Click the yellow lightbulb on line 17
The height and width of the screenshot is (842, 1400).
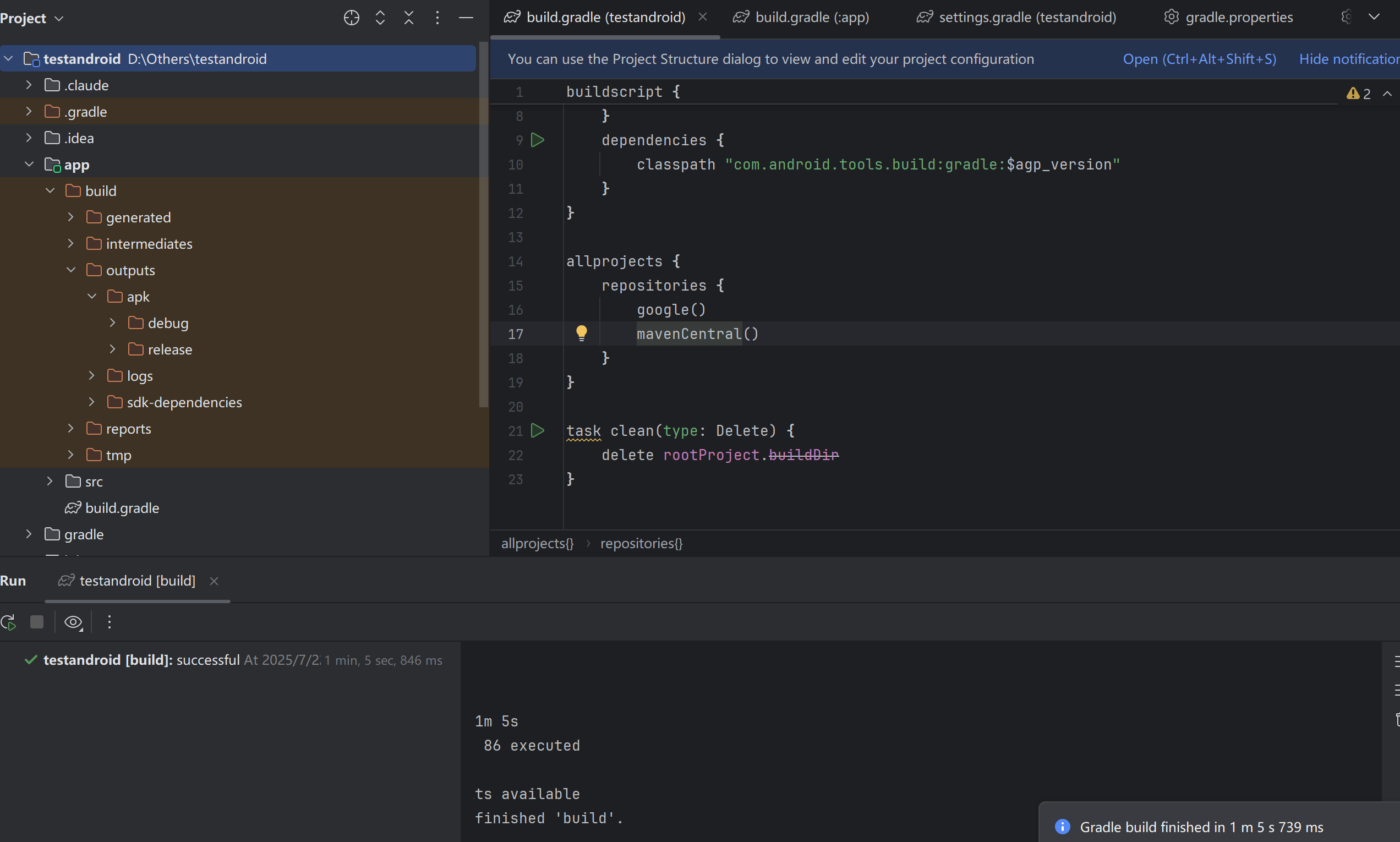click(x=582, y=333)
